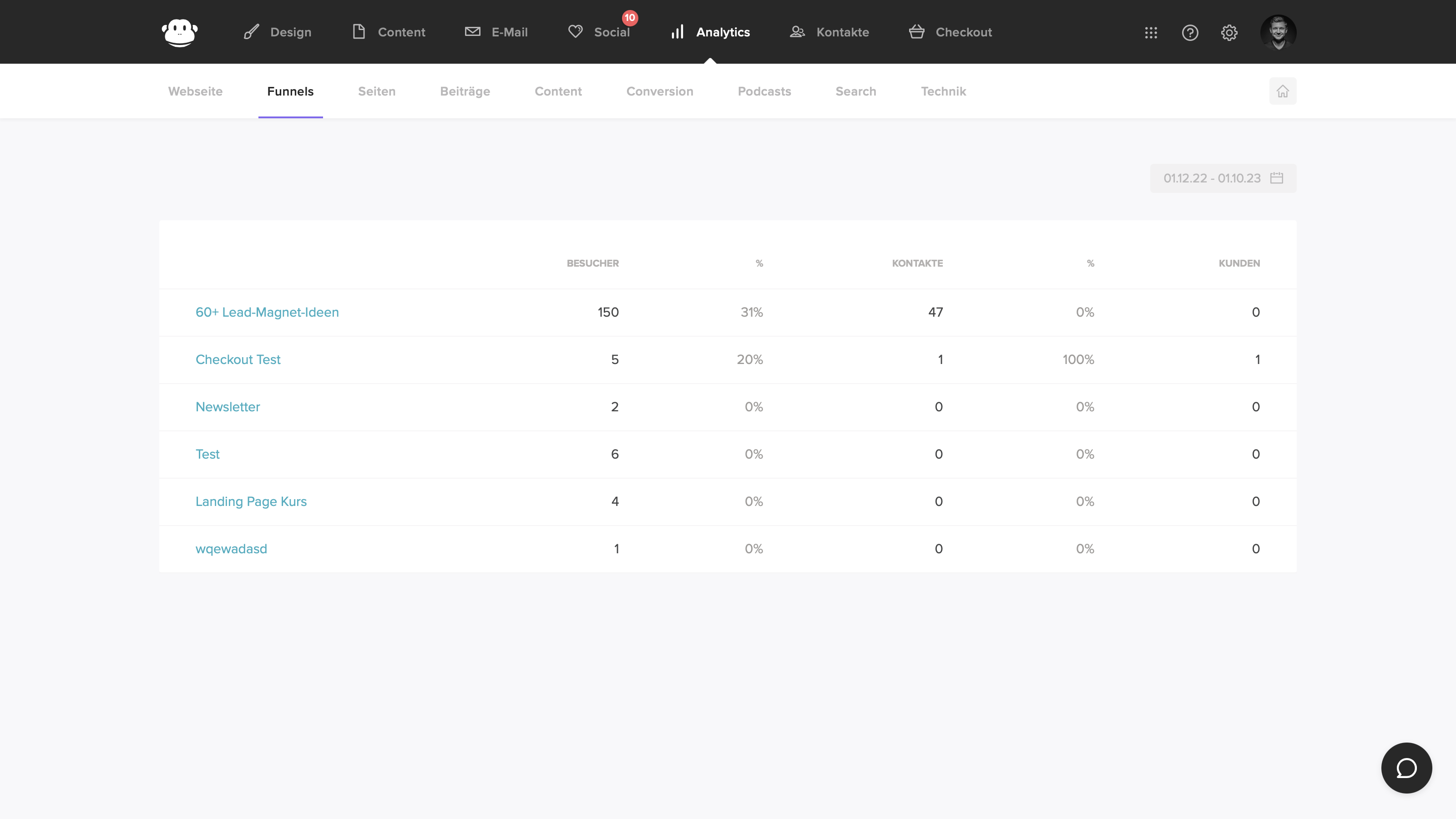The width and height of the screenshot is (1456, 819).
Task: Switch to the Conversion tab
Action: [660, 91]
